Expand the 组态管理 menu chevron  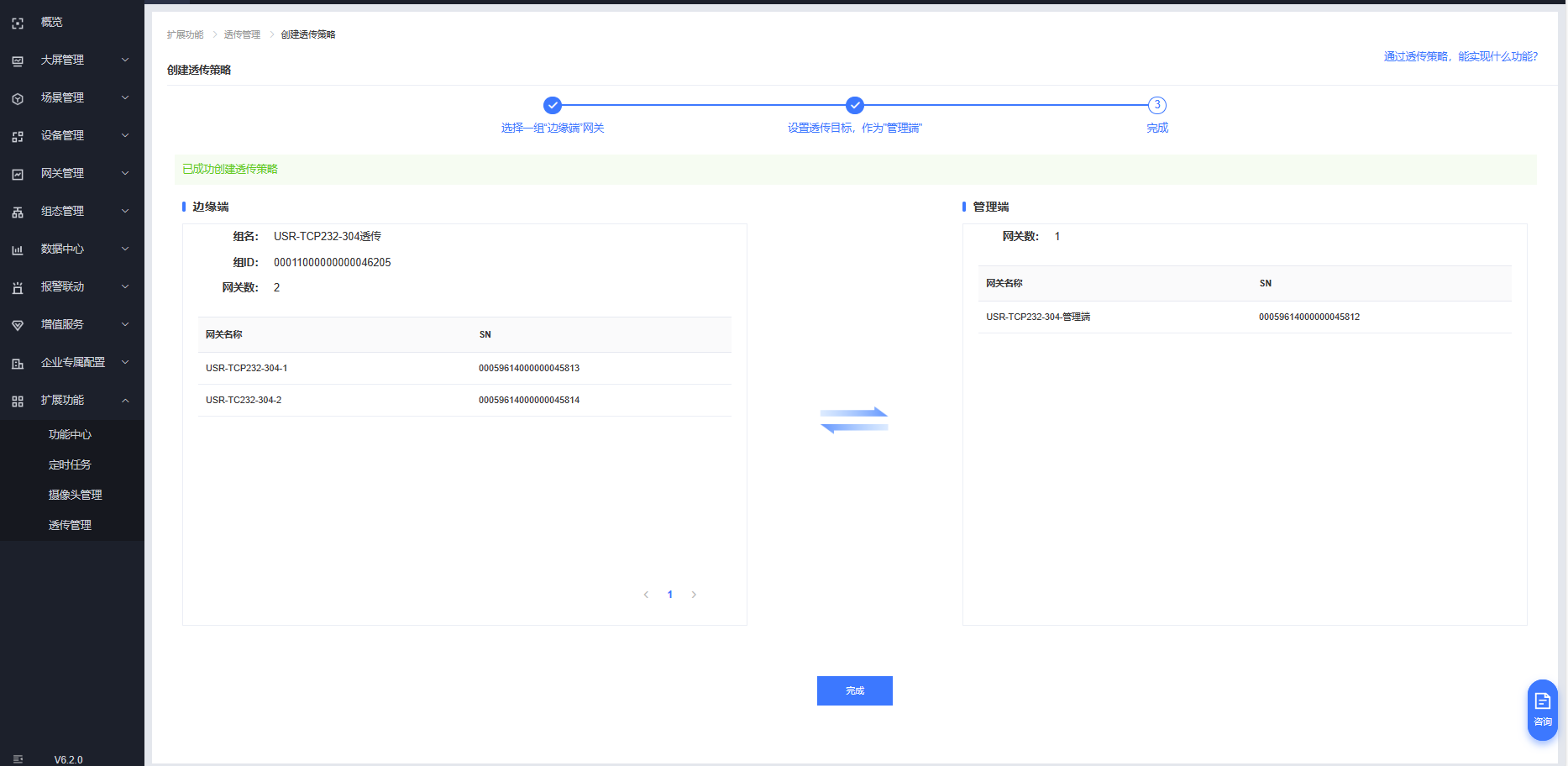125,211
